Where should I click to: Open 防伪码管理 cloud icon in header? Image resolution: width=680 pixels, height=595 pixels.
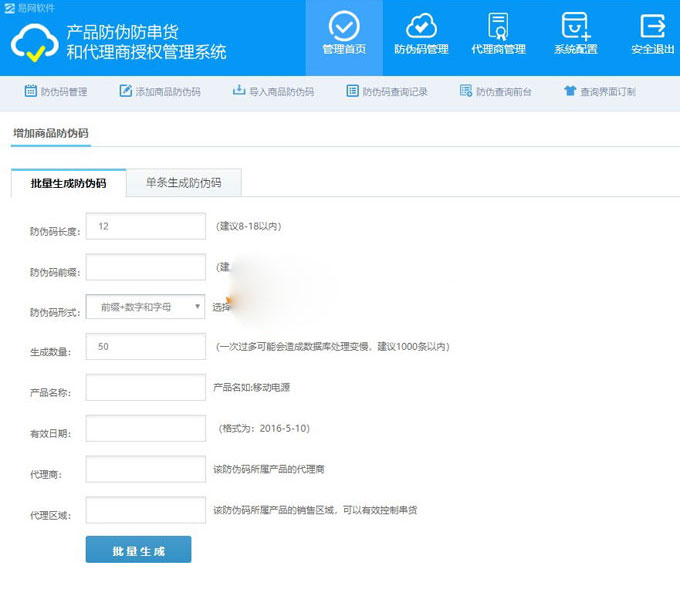421,26
